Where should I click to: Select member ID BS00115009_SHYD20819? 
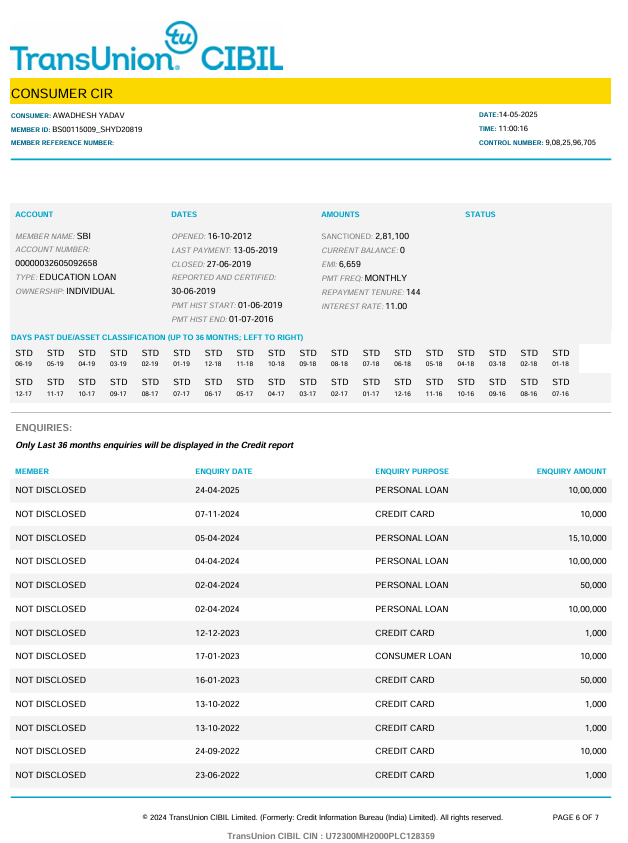(x=97, y=130)
